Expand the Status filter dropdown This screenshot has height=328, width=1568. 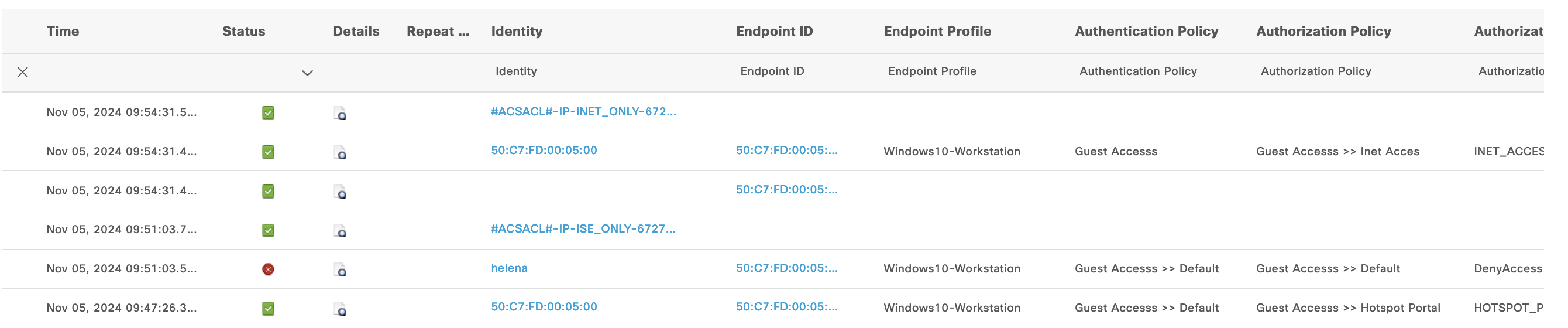coord(307,73)
